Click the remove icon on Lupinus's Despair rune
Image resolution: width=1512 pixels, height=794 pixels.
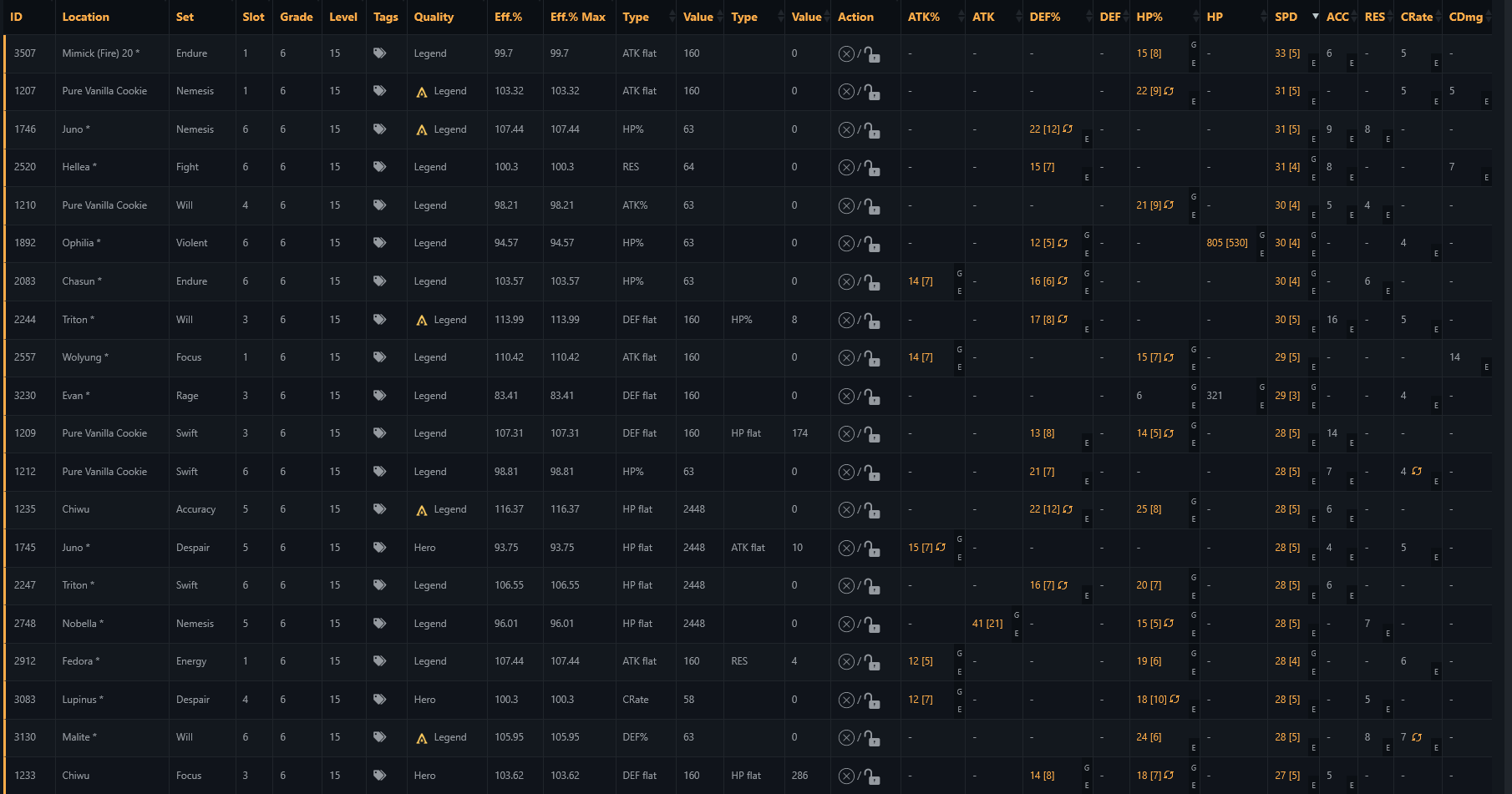point(846,700)
